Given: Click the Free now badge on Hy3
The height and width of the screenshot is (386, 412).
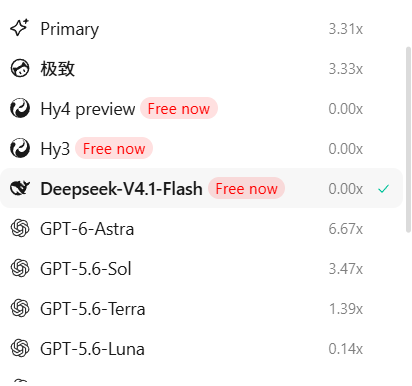Looking at the screenshot, I should tap(114, 148).
